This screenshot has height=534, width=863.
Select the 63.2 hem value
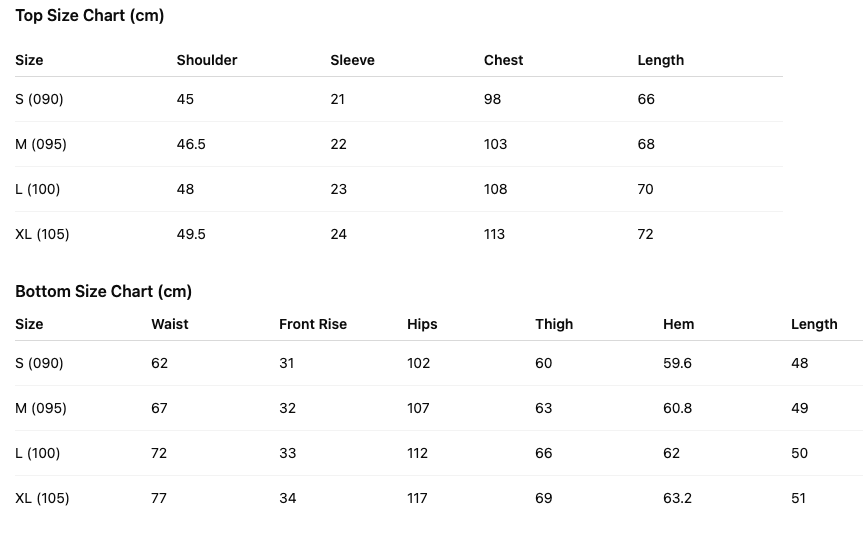[x=677, y=498]
